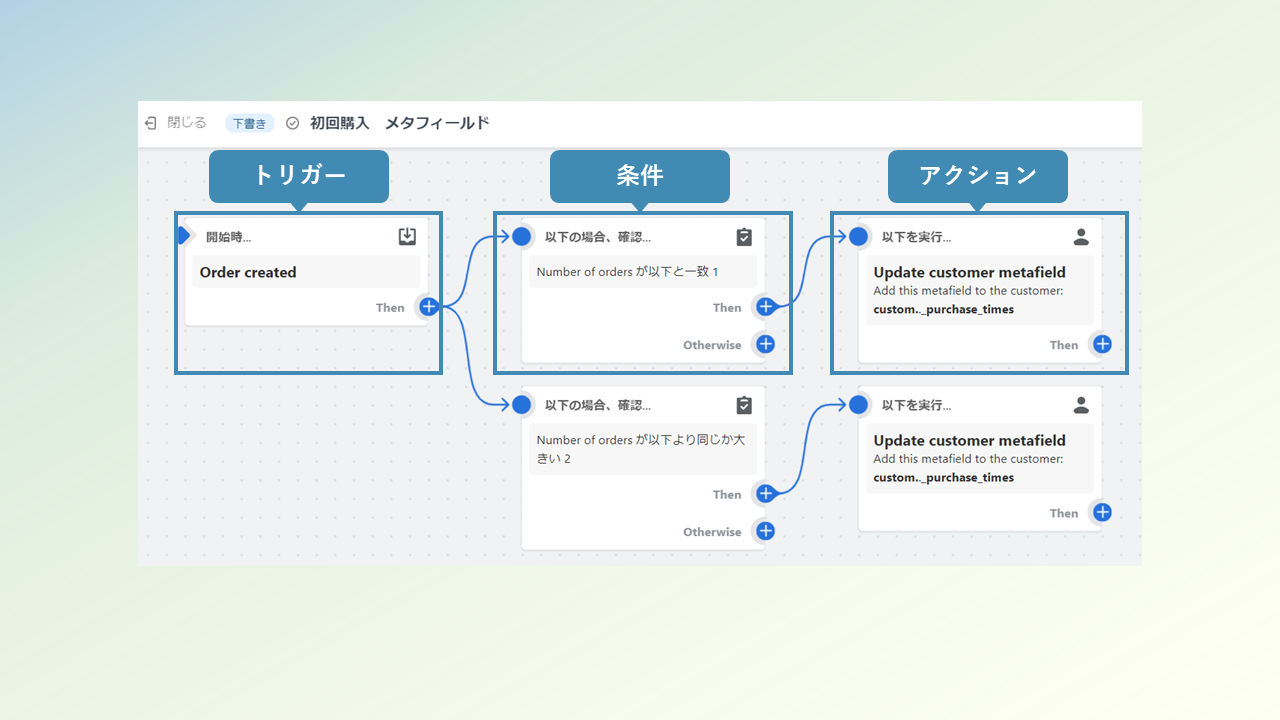
Task: Open condition Number of orders が以下と一致 1
Action: coord(643,272)
